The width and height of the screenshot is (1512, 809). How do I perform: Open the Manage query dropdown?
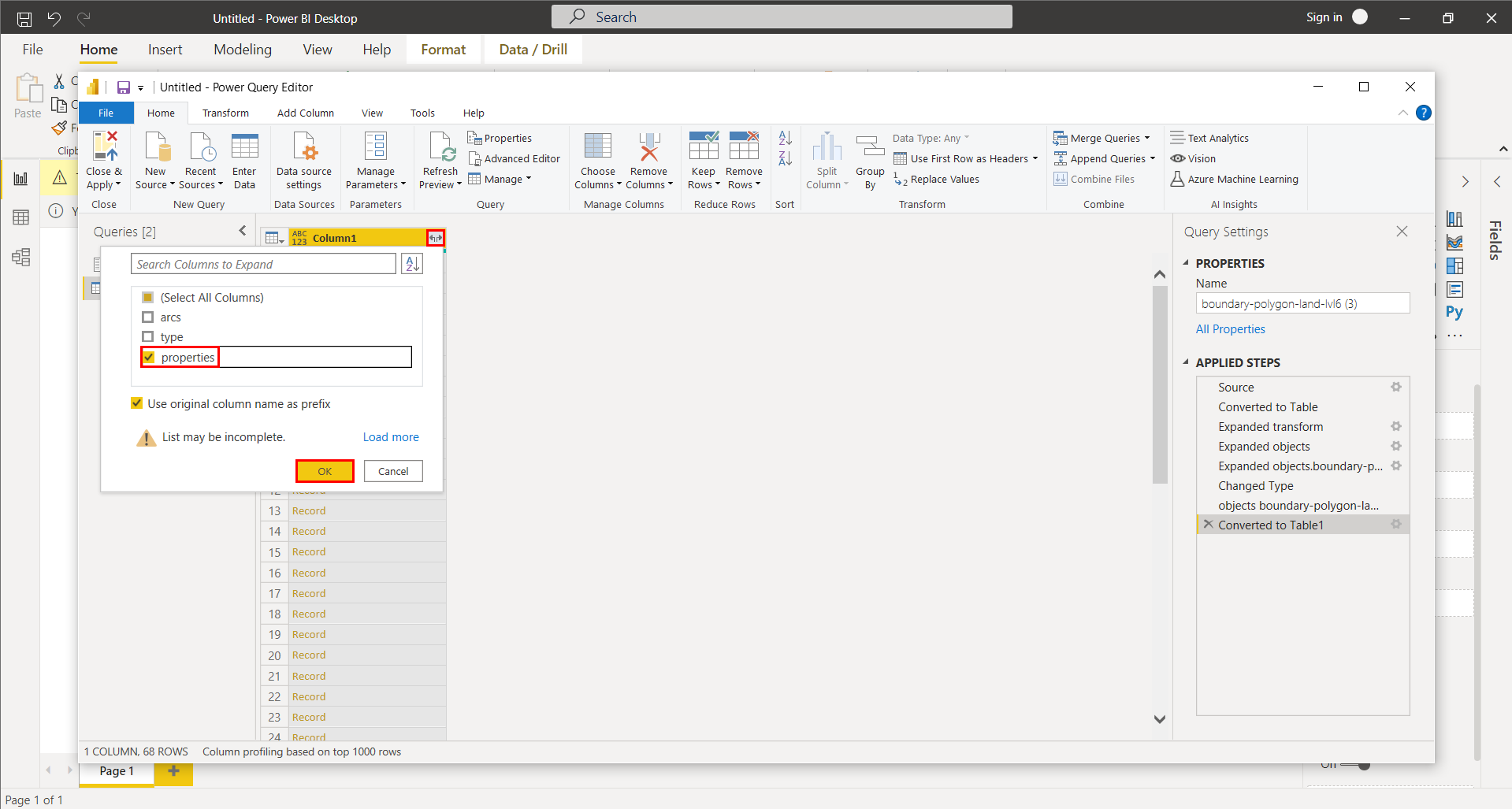pos(500,179)
